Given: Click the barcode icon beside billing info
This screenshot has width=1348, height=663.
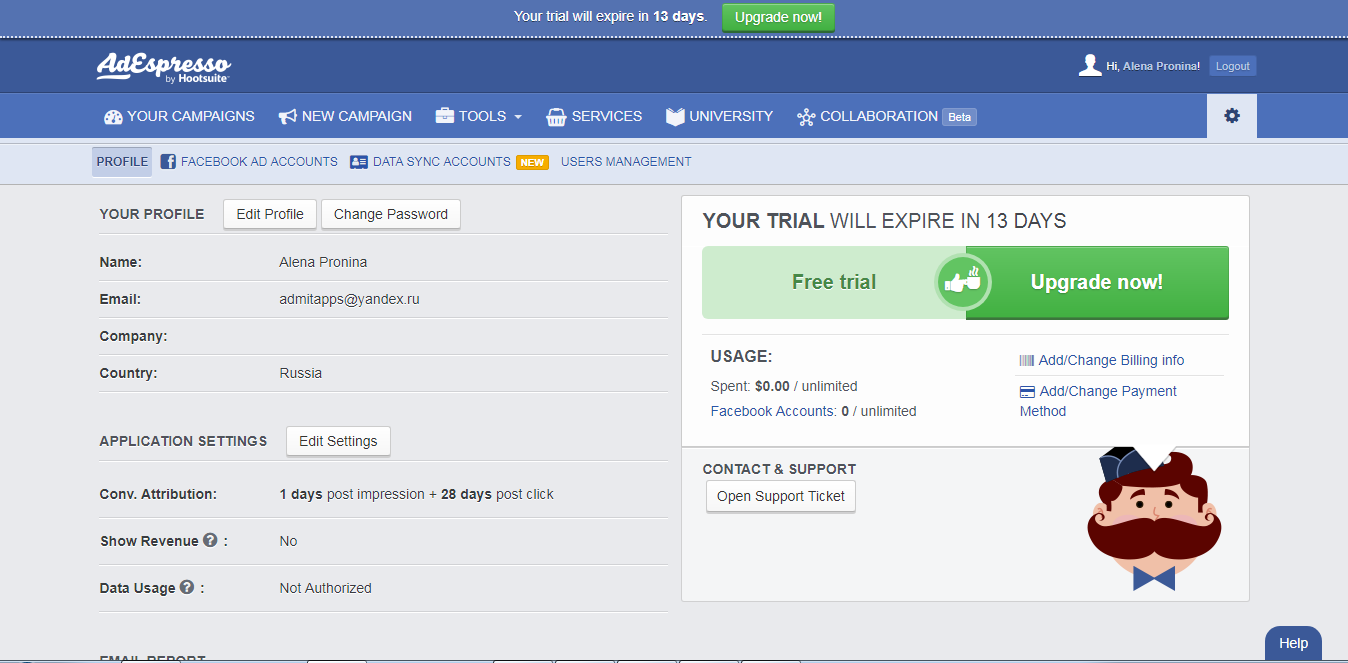Looking at the screenshot, I should [1027, 360].
